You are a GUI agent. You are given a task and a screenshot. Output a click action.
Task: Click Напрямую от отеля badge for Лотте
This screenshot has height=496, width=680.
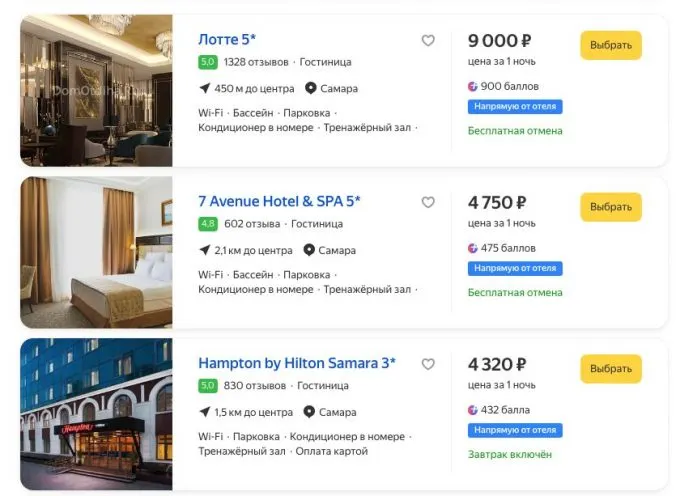coord(515,107)
